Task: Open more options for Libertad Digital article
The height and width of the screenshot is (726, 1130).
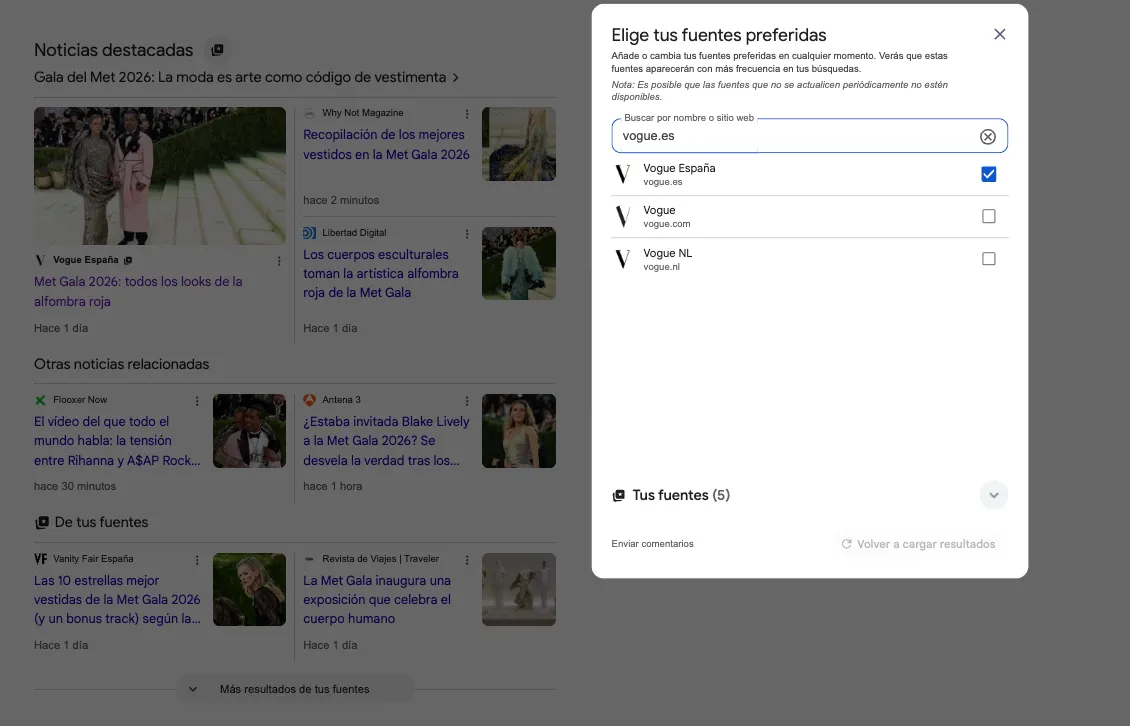Action: pyautogui.click(x=467, y=234)
